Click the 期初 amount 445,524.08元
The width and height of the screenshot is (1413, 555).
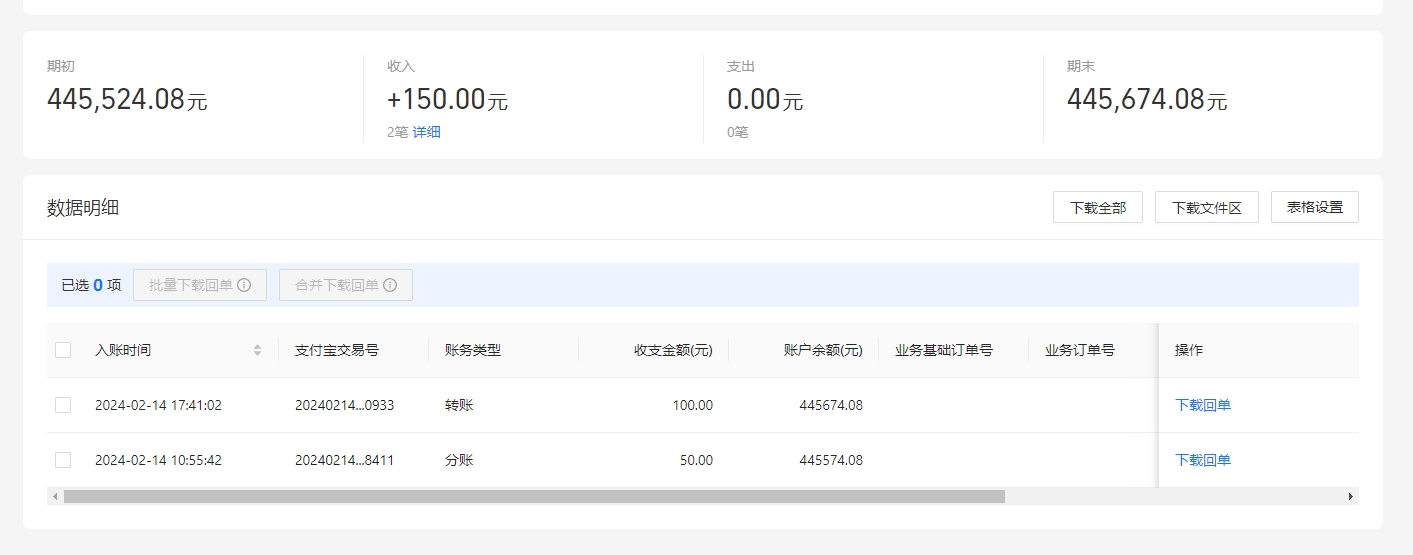point(127,99)
